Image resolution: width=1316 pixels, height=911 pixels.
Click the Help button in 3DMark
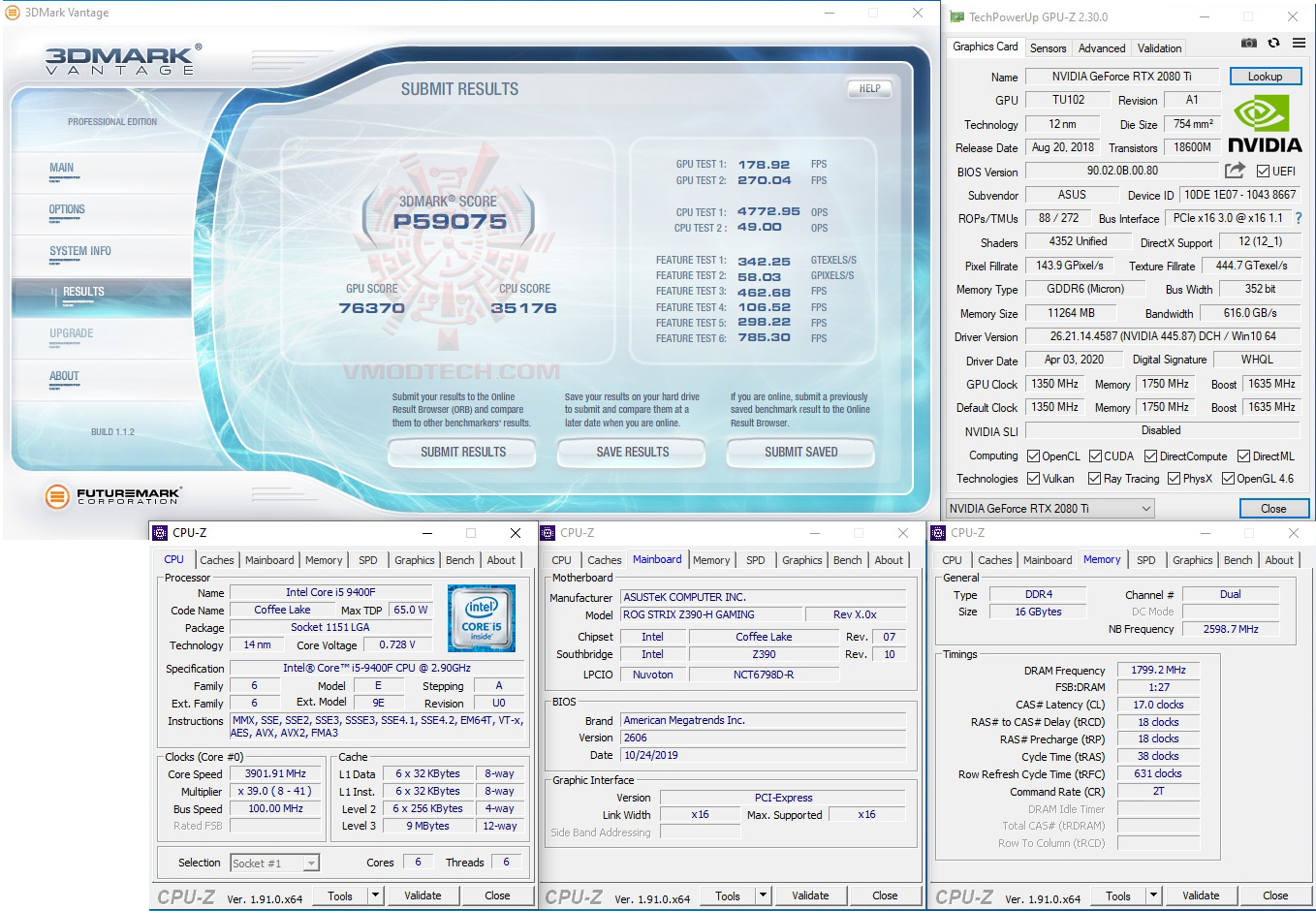tap(870, 89)
